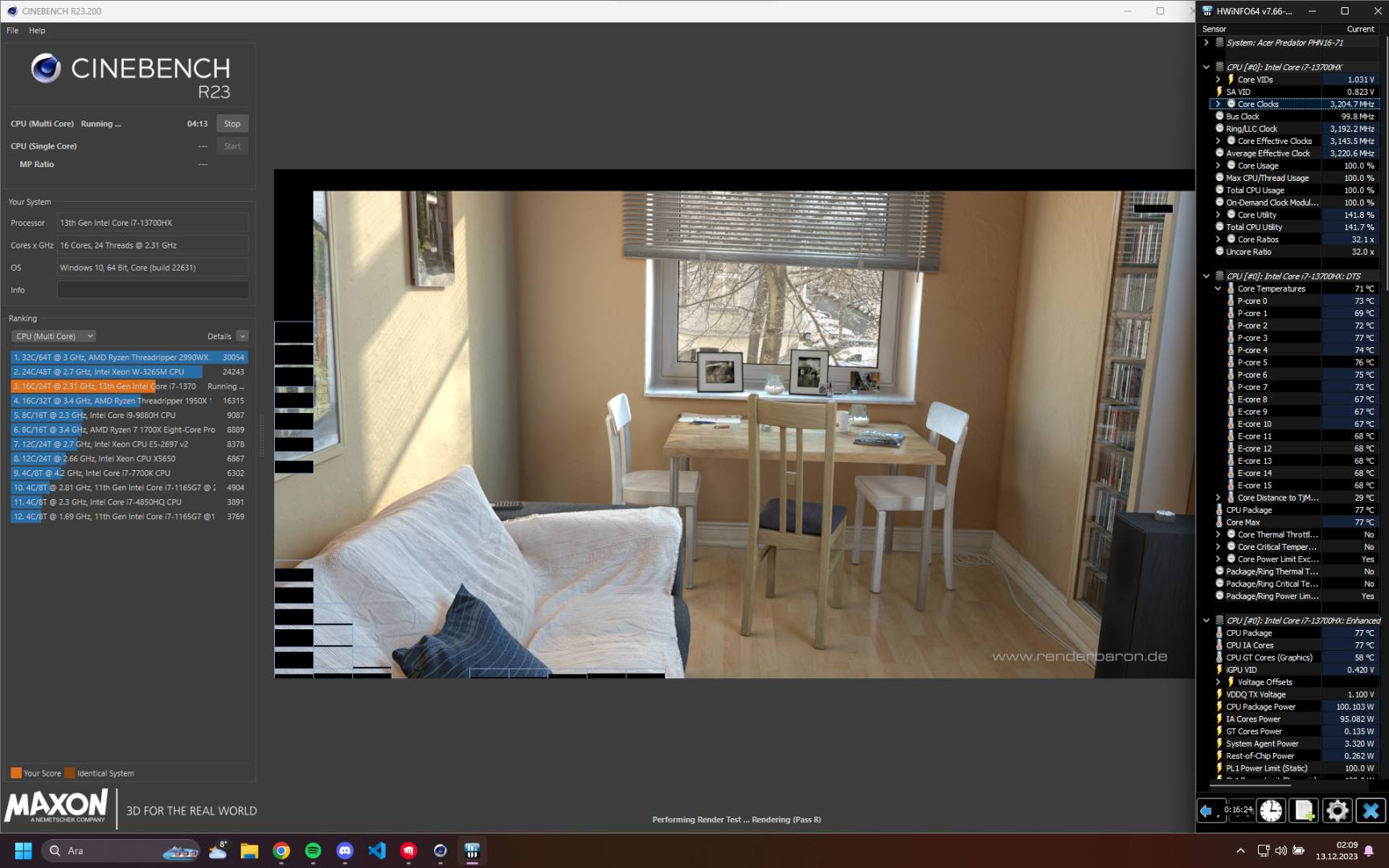Click the Info input field

point(153,290)
